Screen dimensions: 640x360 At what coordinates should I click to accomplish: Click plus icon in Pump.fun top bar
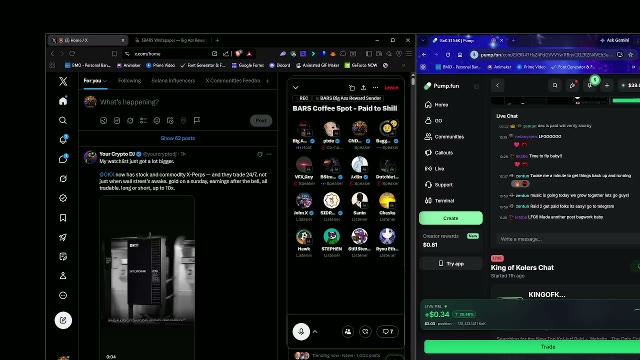tap(607, 85)
